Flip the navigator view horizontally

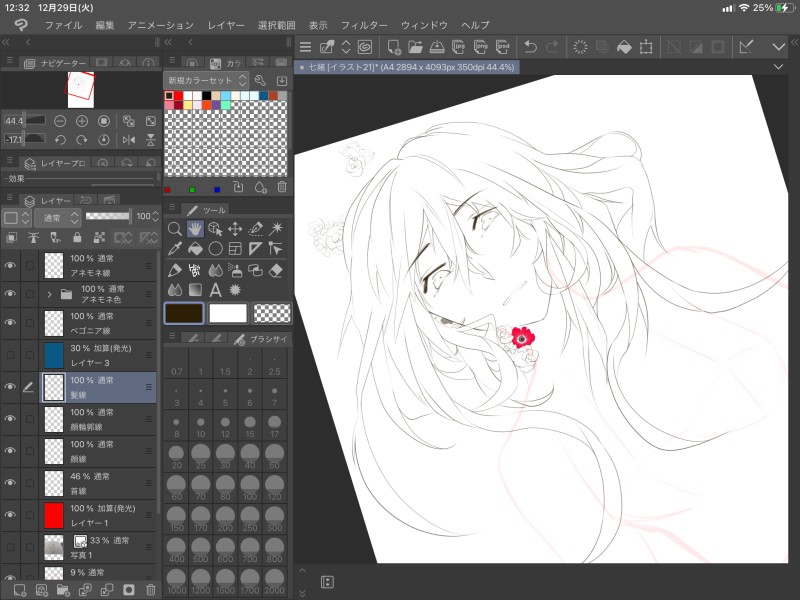click(129, 140)
